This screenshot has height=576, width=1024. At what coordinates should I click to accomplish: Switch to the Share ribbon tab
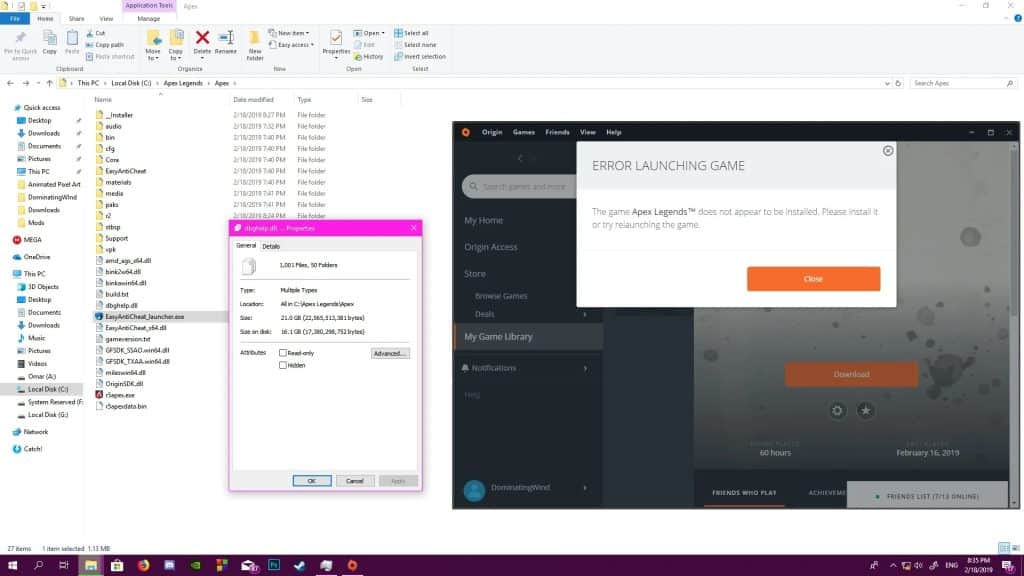[x=76, y=19]
